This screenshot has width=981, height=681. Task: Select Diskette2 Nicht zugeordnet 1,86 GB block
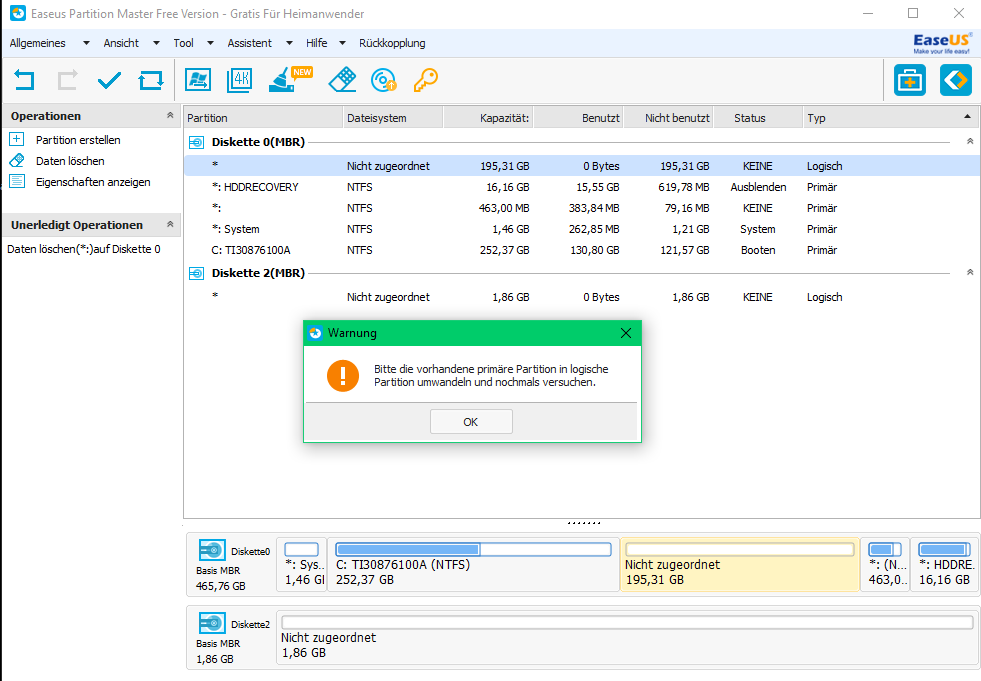pyautogui.click(x=627, y=637)
